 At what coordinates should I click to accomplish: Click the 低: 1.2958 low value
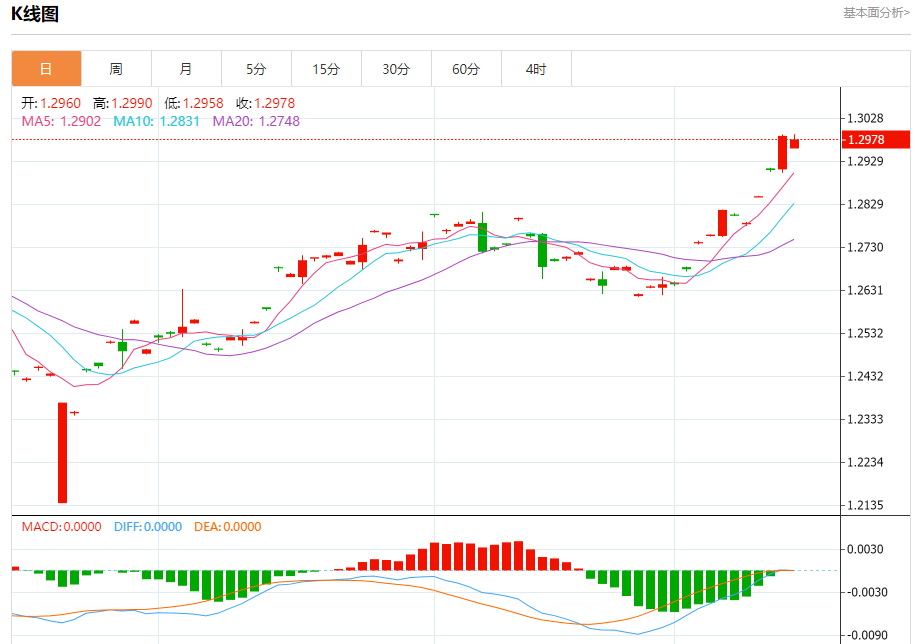[x=194, y=103]
